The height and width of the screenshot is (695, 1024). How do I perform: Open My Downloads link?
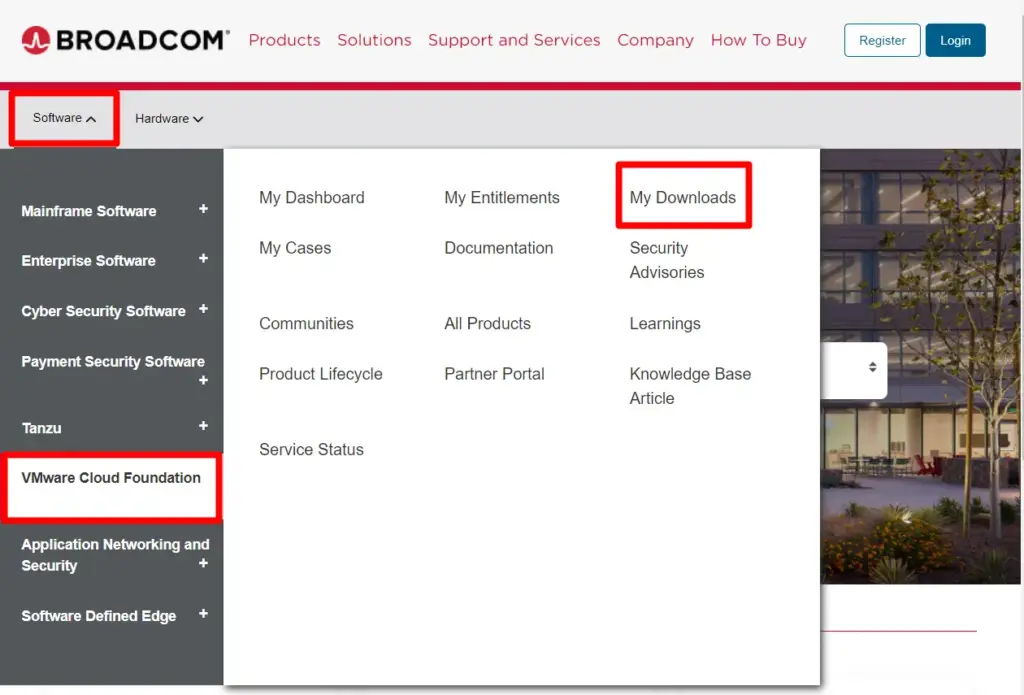(682, 197)
